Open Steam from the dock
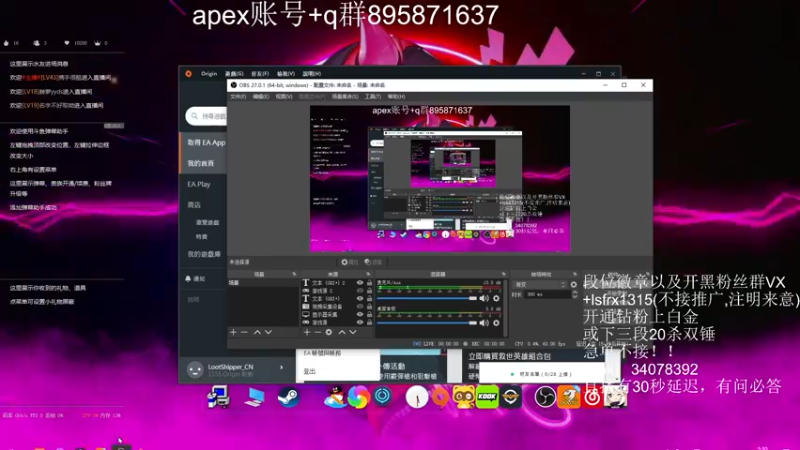 288,397
